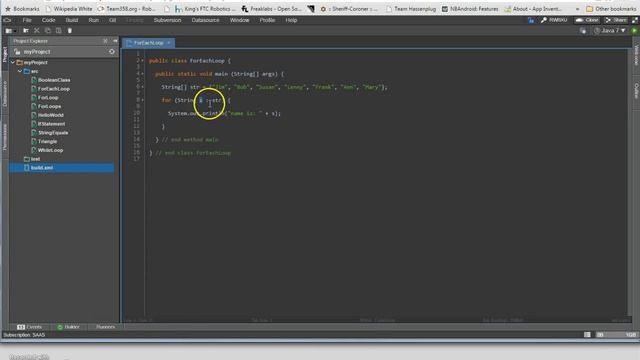Toggle full screen expand icon
The height and width of the screenshot is (360, 640).
pyautogui.click(x=635, y=20)
